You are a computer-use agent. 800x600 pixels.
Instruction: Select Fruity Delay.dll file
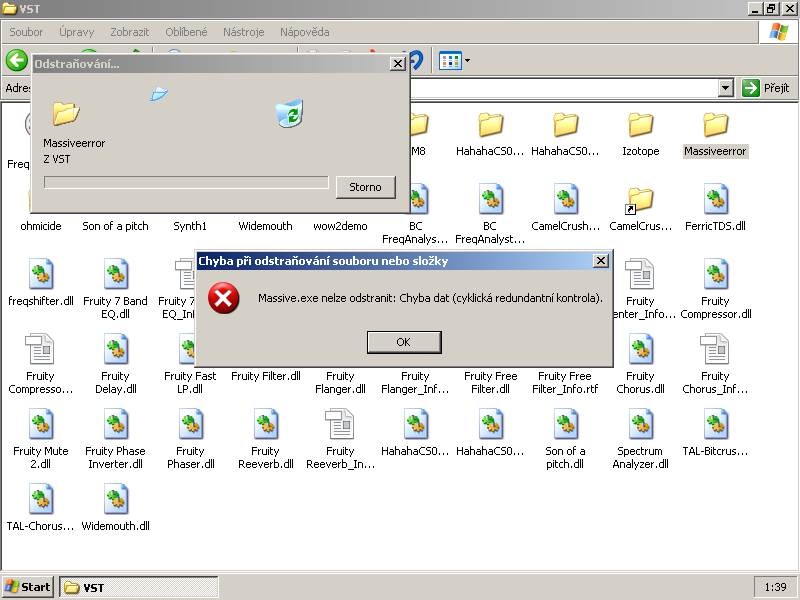tap(115, 364)
